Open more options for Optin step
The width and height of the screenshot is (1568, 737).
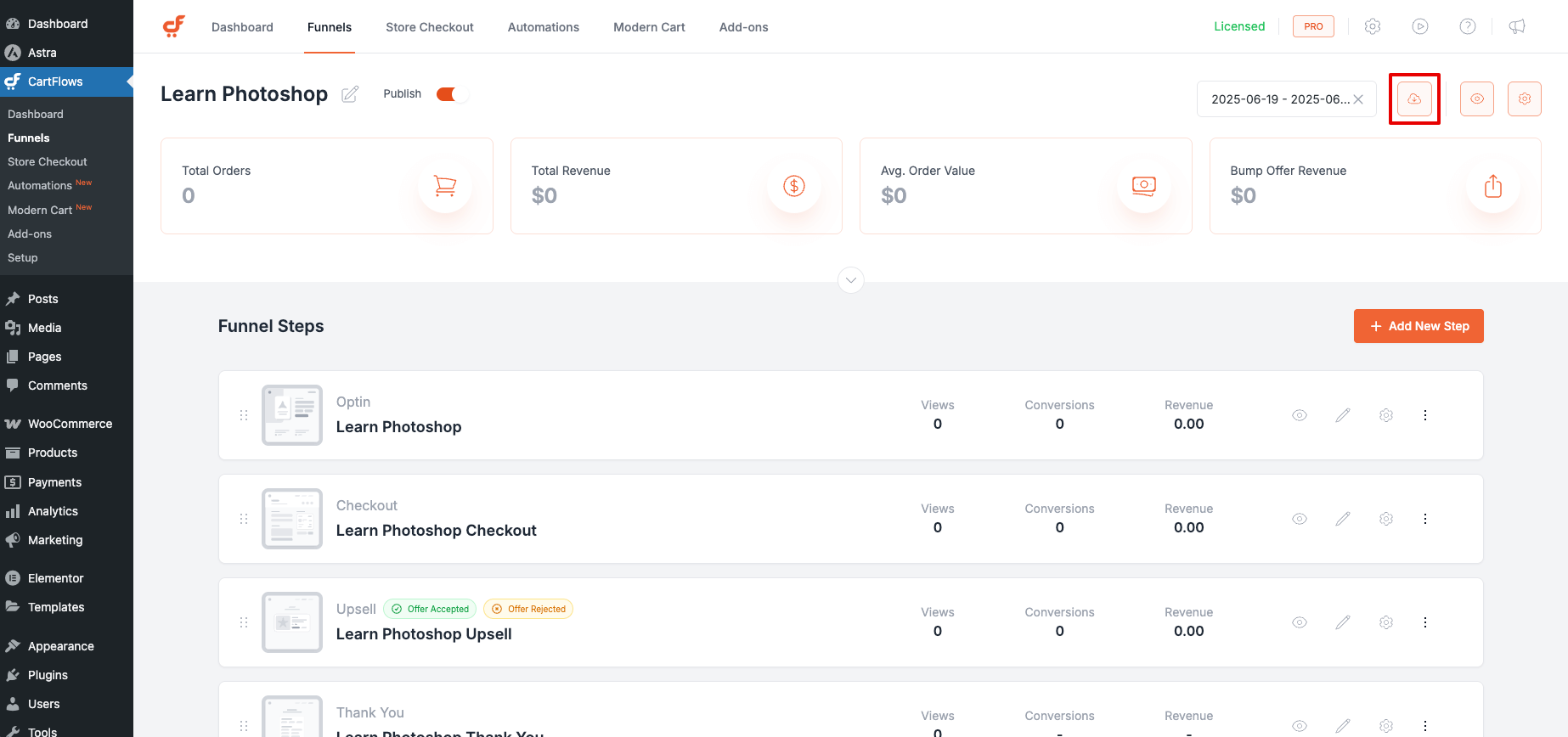pos(1425,415)
